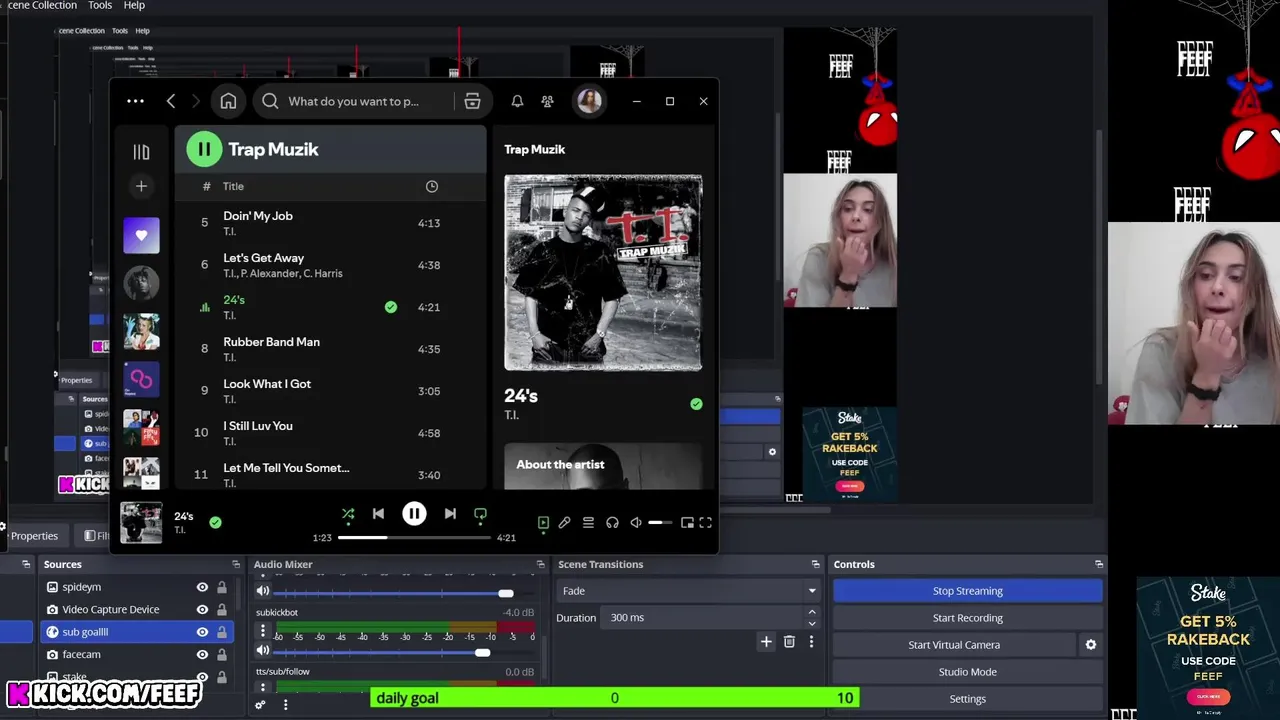Go back in Spotify navigation
This screenshot has height=720, width=1280.
[x=171, y=101]
